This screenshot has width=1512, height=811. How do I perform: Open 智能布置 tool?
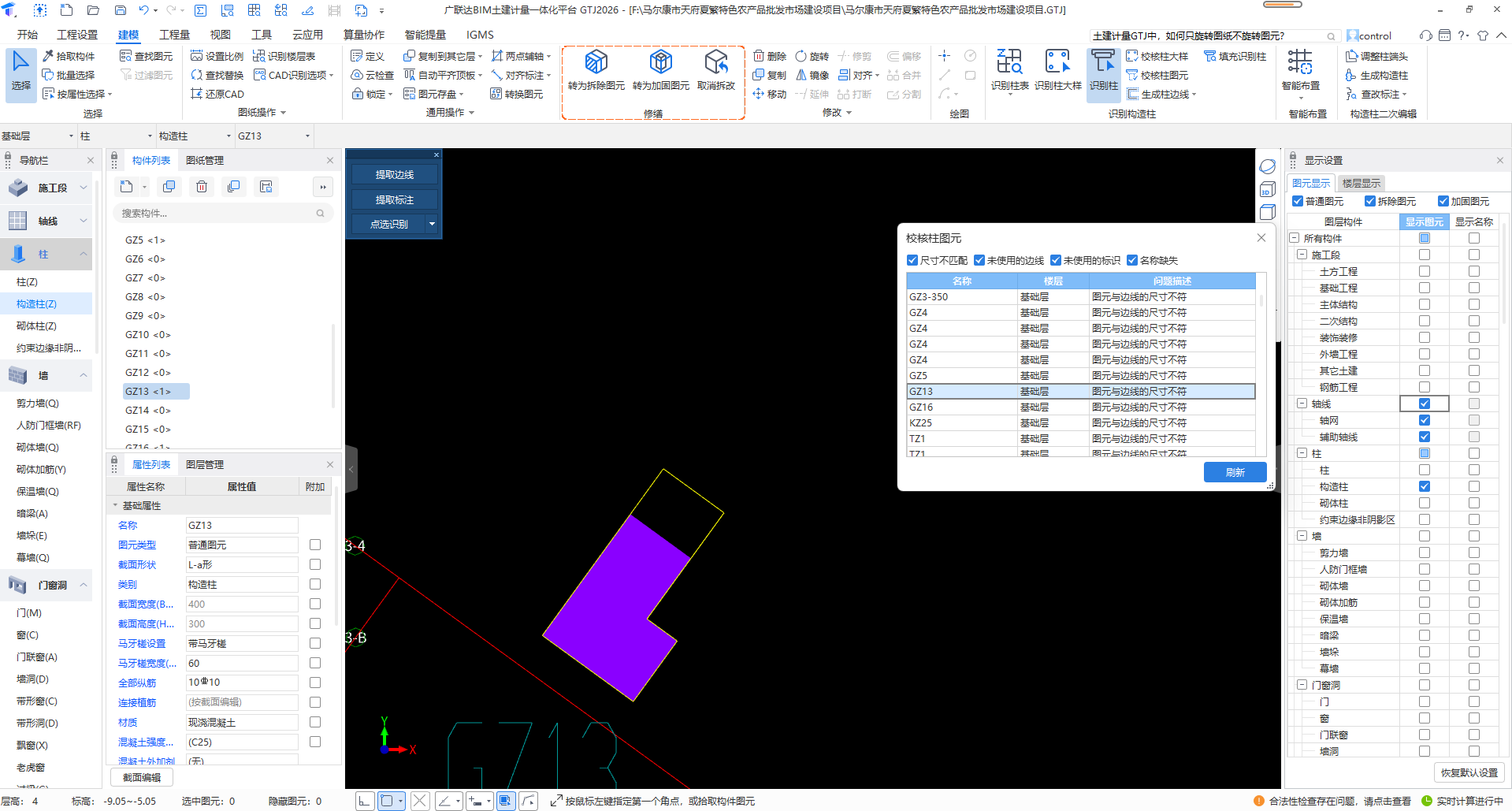1300,69
